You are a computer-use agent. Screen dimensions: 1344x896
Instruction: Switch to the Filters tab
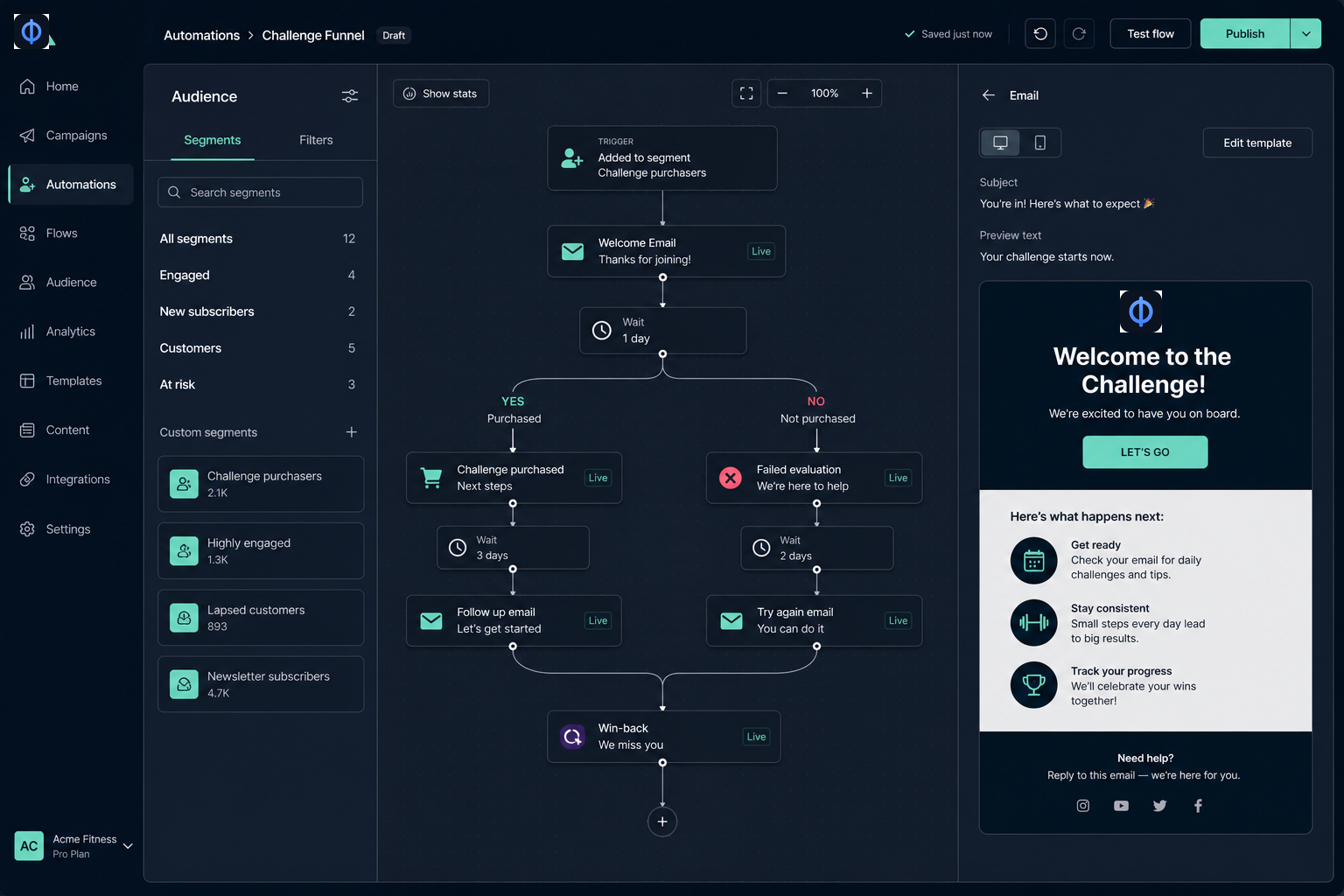pyautogui.click(x=316, y=140)
